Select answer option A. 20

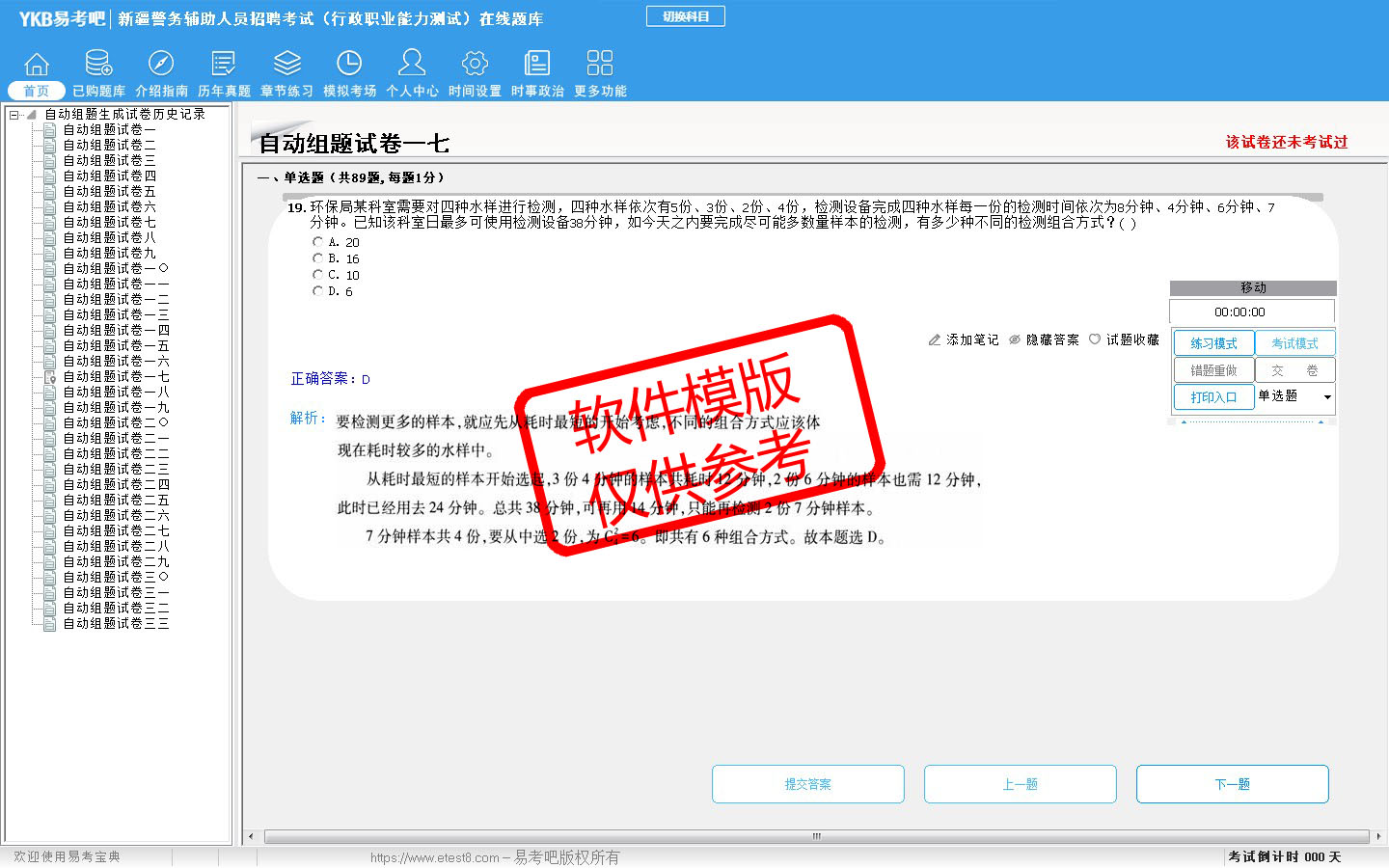(x=318, y=242)
